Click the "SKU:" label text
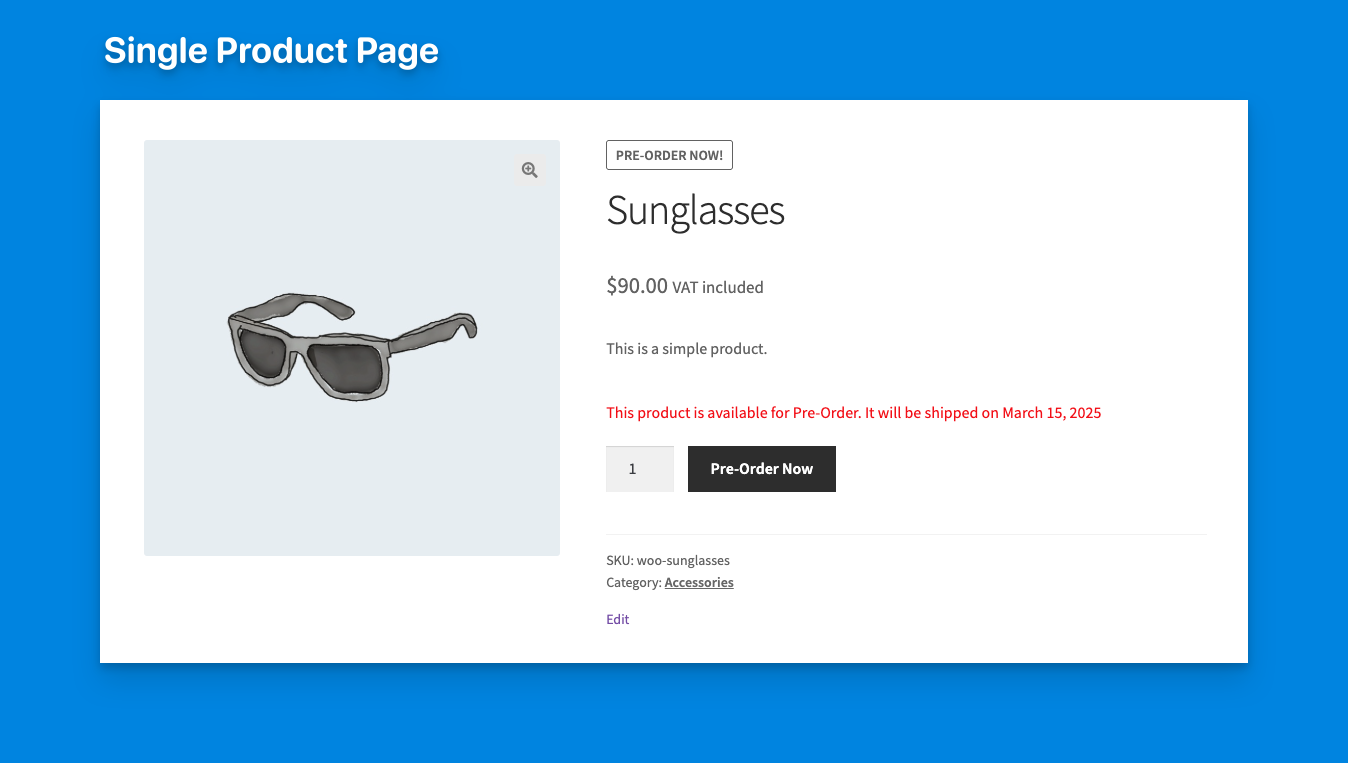Viewport: 1348px width, 763px height. pyautogui.click(x=619, y=561)
